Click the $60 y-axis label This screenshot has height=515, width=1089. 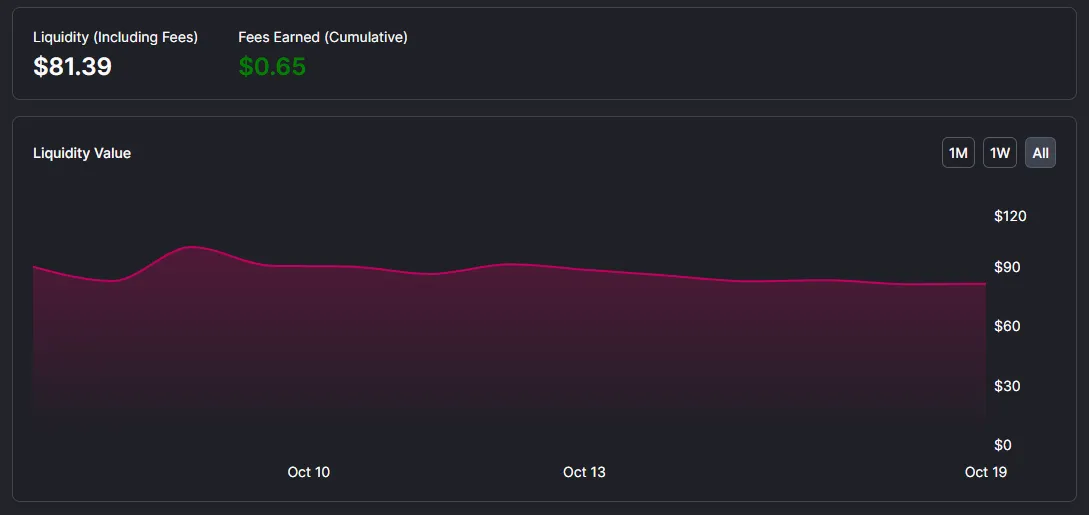[x=1007, y=326]
